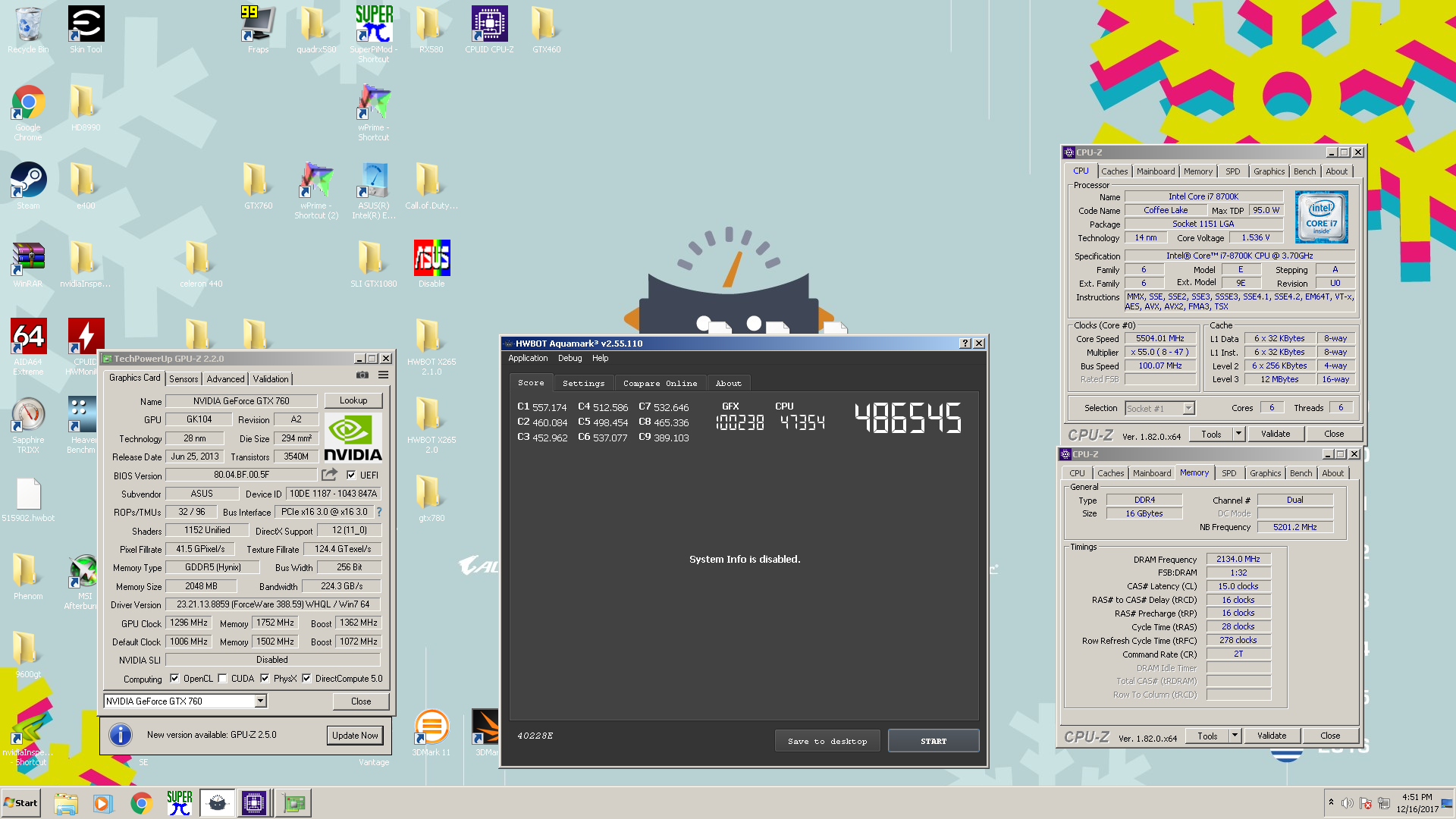This screenshot has height=819, width=1456.
Task: Open the About tab in Aquamark
Action: [729, 384]
